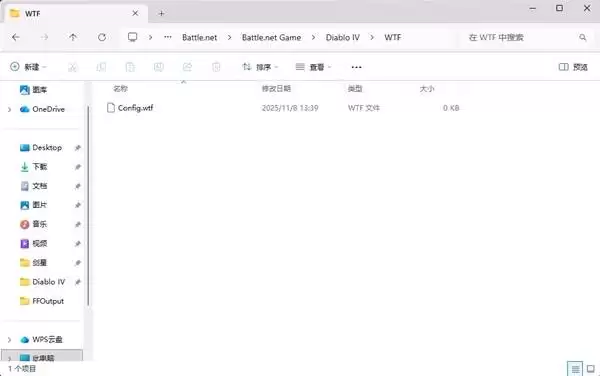Open Diablo IV pinned sidebar folder
Image resolution: width=600 pixels, height=376 pixels.
tap(42, 282)
